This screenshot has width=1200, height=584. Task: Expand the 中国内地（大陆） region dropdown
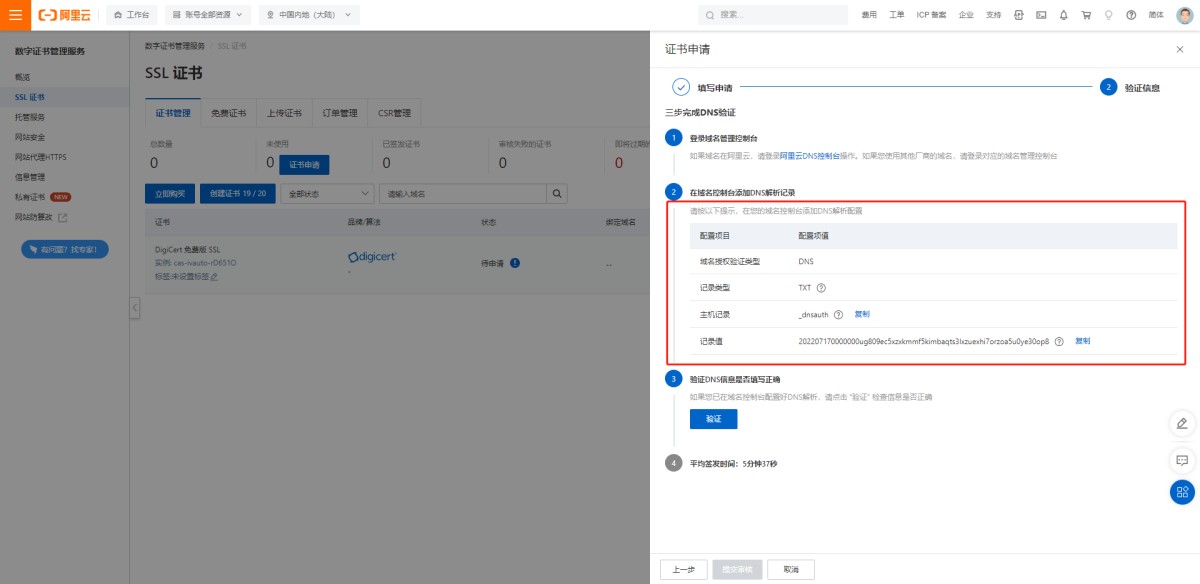pyautogui.click(x=309, y=15)
